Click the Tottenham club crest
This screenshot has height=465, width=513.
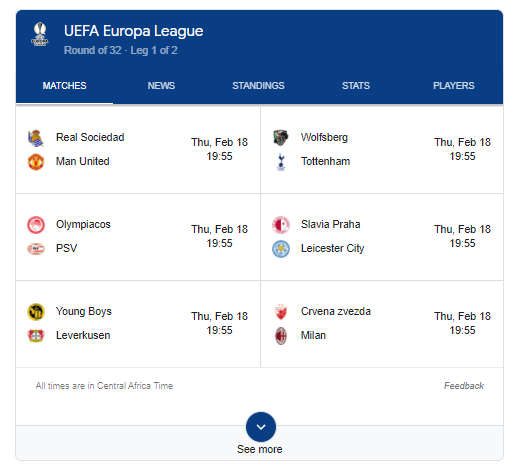point(281,162)
